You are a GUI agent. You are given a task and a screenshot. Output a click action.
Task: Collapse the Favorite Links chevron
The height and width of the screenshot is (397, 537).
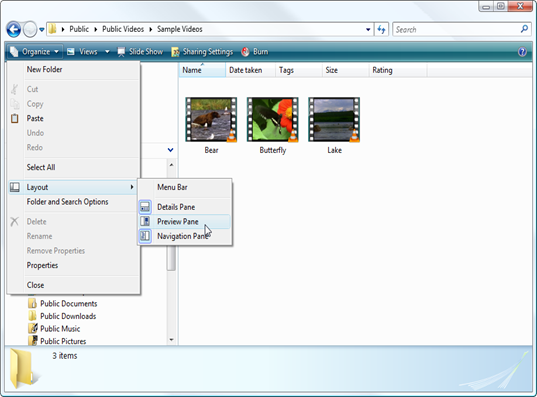click(171, 150)
